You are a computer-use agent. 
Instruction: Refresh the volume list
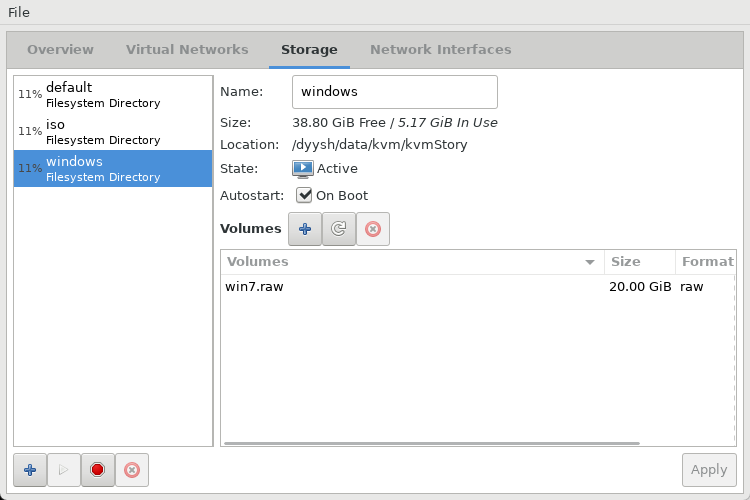click(339, 229)
